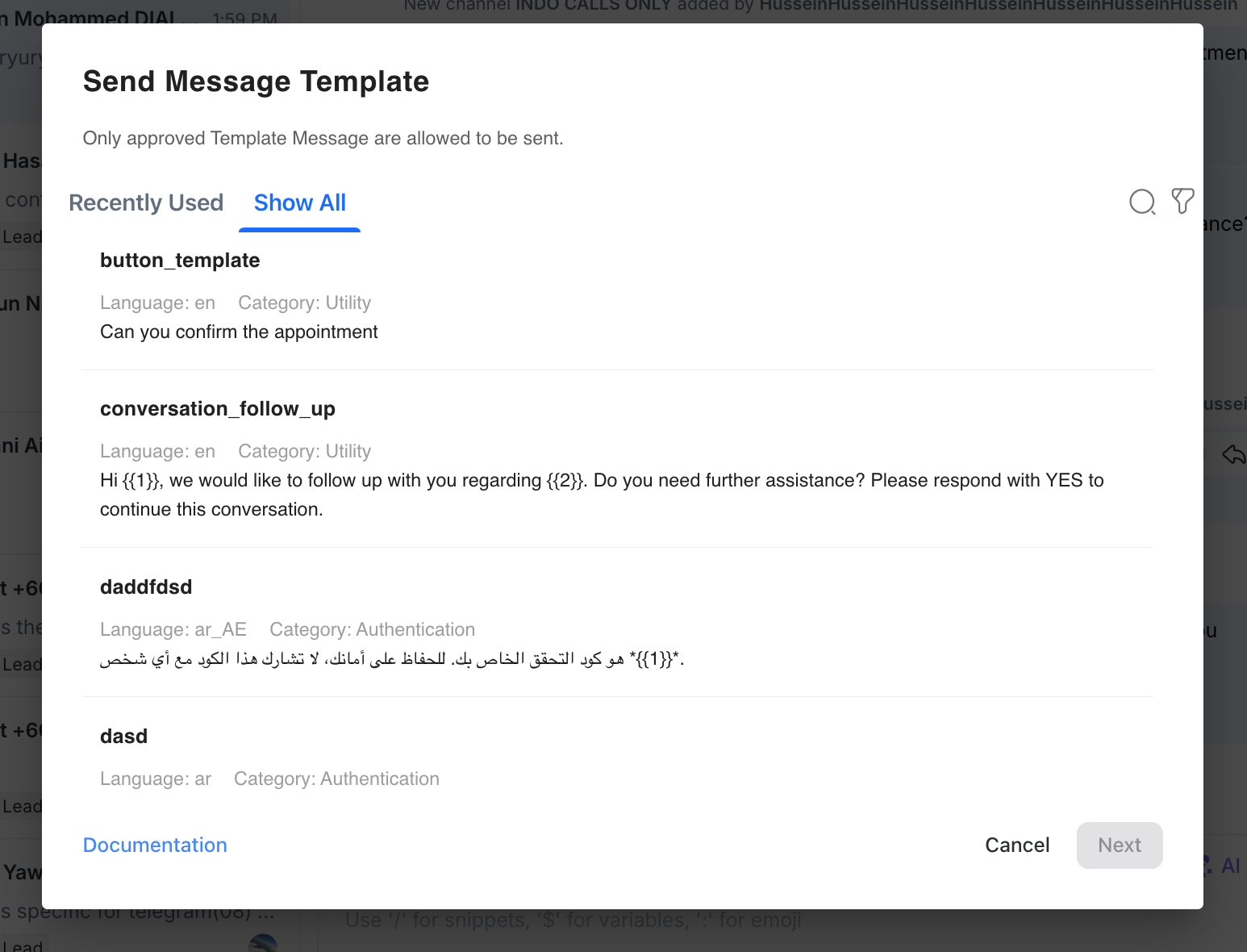Open the template filter funnel icon
This screenshot has width=1247, height=952.
[1182, 201]
